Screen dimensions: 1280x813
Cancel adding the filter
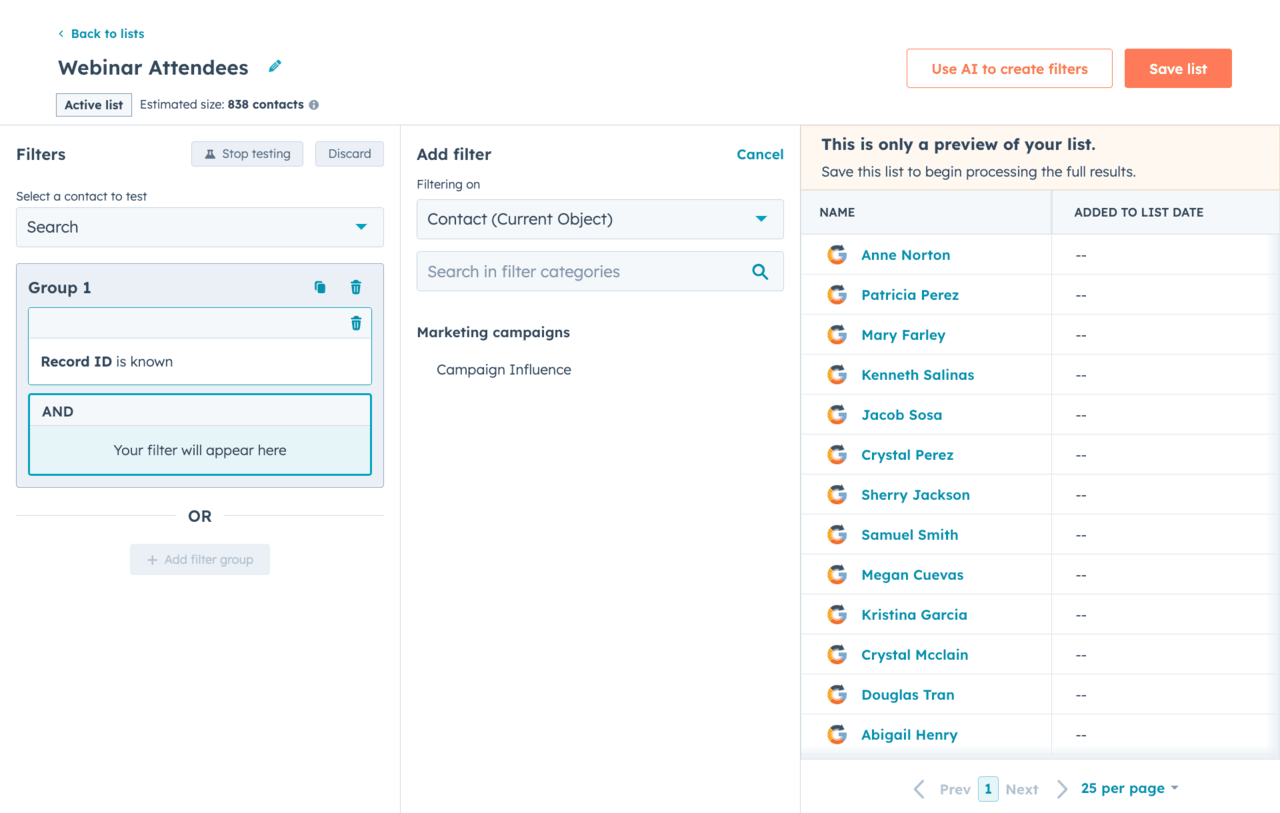click(x=760, y=154)
